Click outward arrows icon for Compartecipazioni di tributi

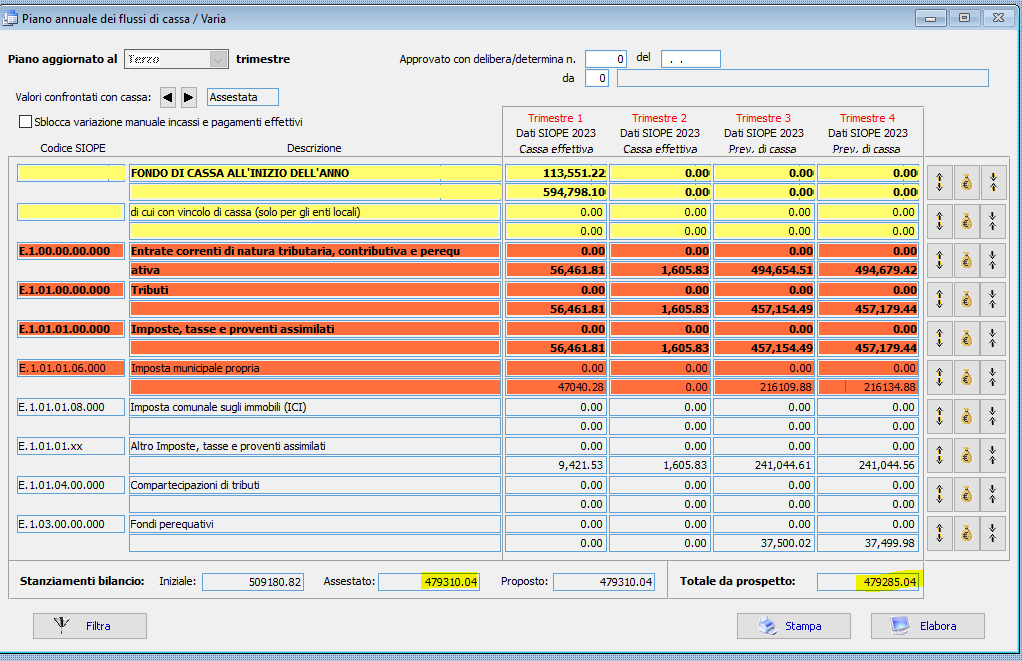(x=939, y=493)
